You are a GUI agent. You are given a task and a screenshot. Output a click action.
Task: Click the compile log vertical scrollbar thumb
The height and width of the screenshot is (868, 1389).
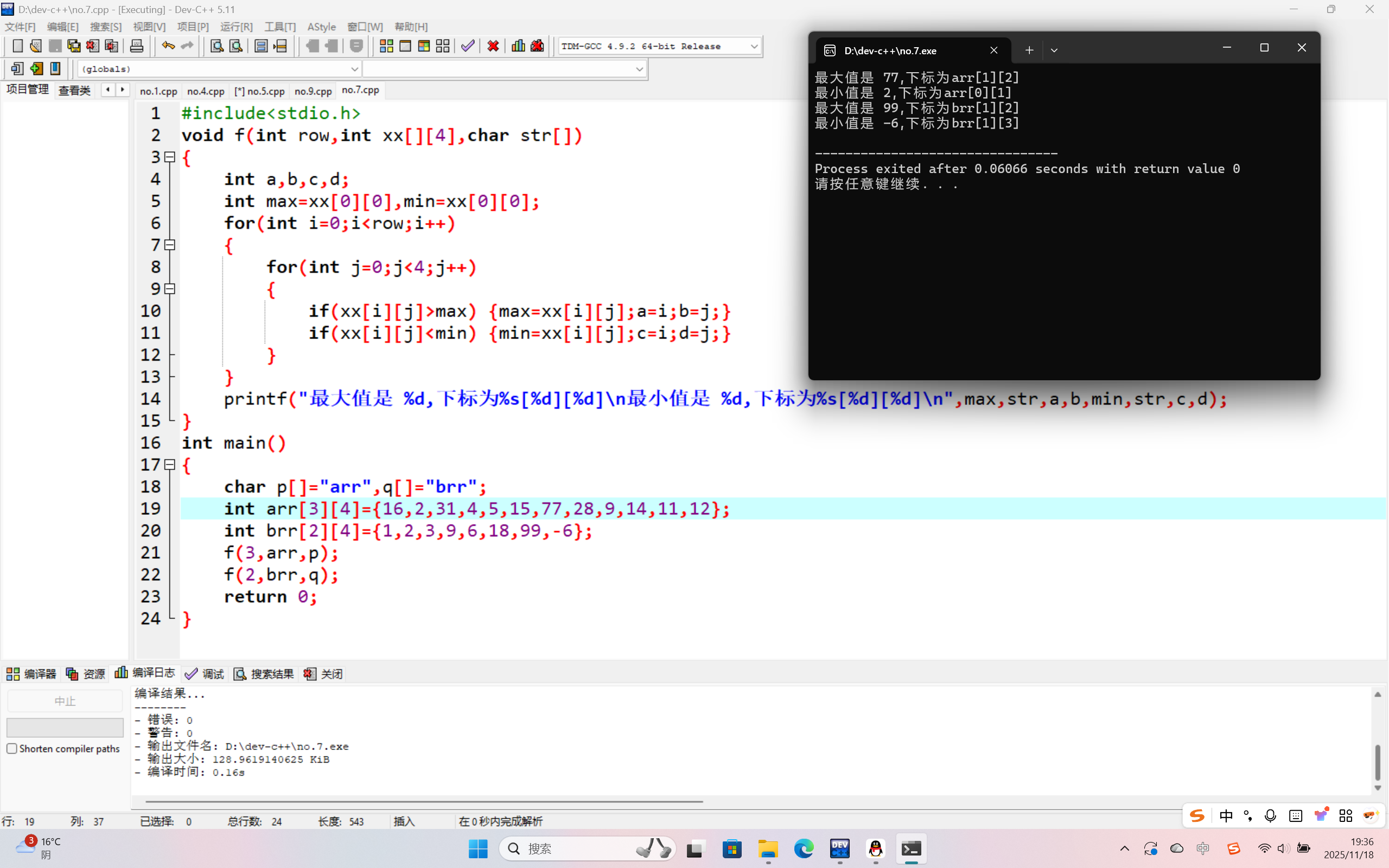[1377, 762]
